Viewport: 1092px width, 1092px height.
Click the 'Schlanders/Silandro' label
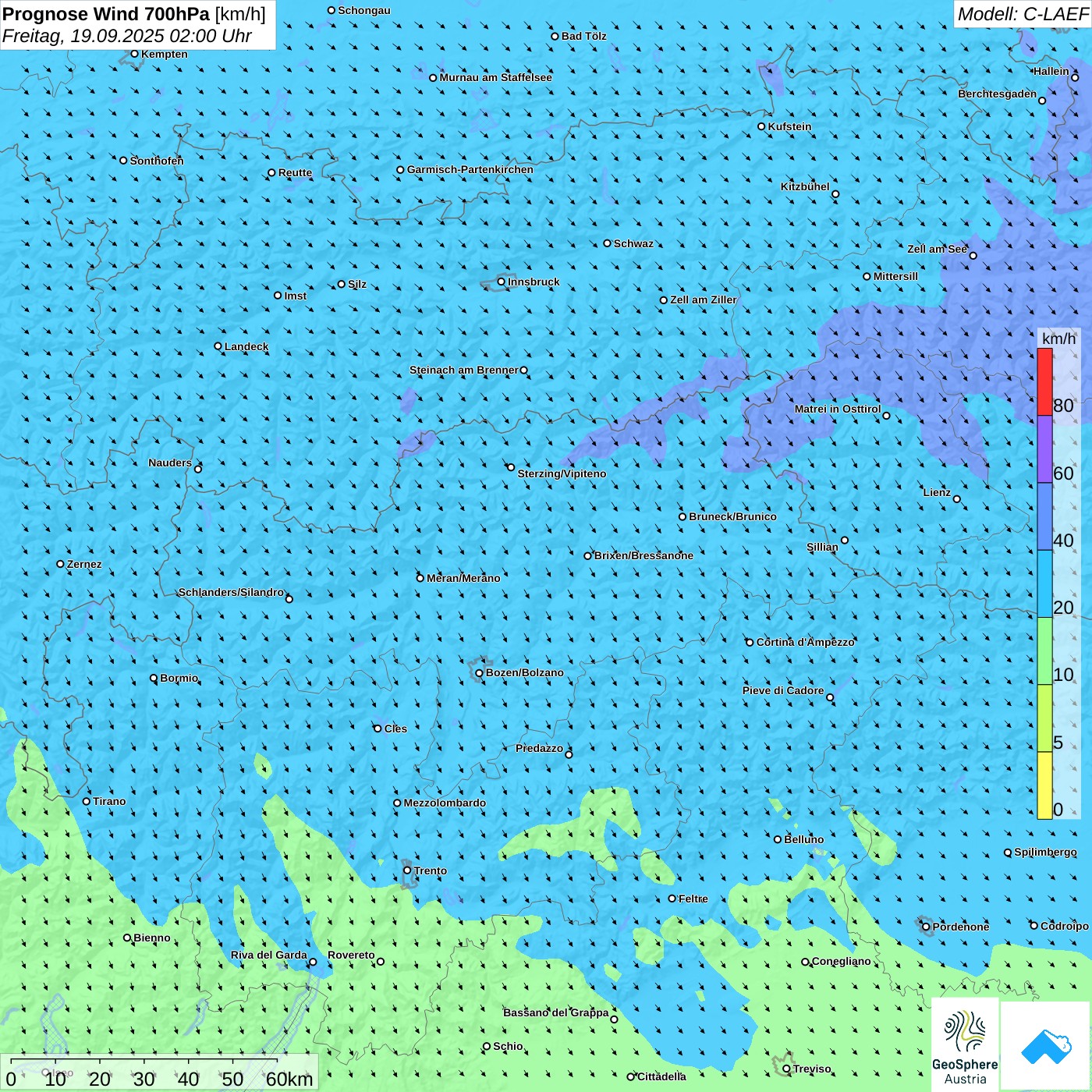tap(231, 592)
